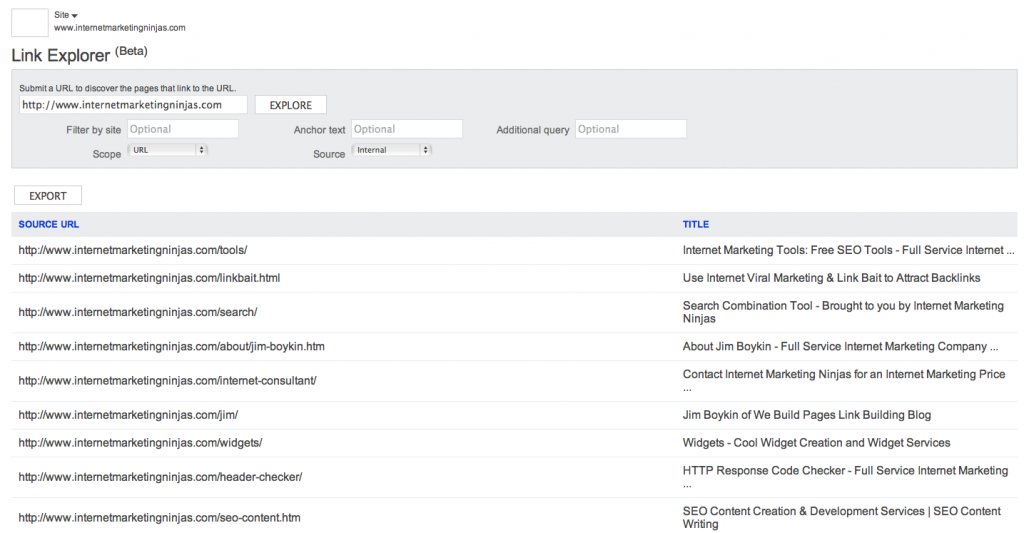Open the /search/ source URL
The image size is (1024, 533).
click(x=138, y=312)
